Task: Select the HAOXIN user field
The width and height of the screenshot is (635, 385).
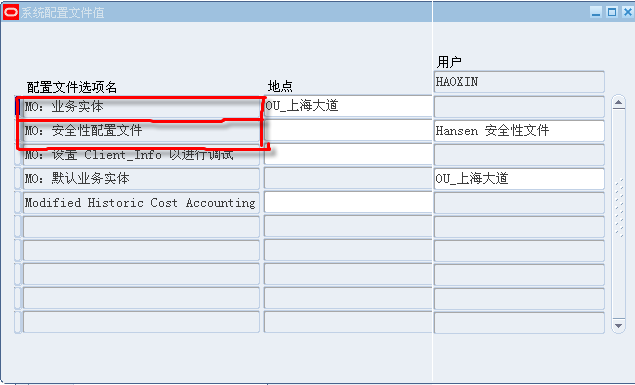Action: (x=519, y=82)
